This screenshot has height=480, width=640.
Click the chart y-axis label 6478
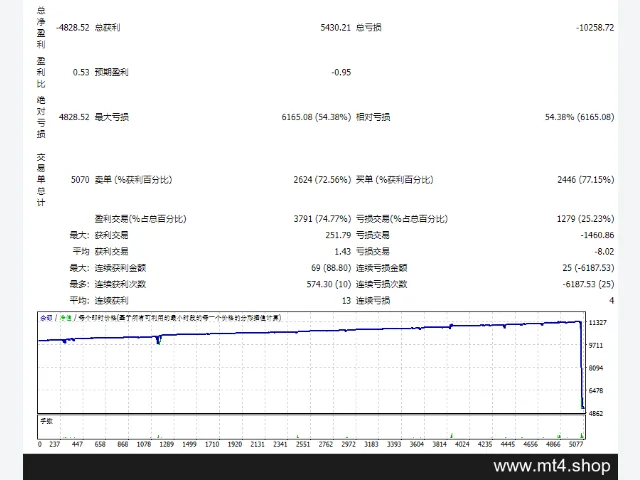click(596, 391)
